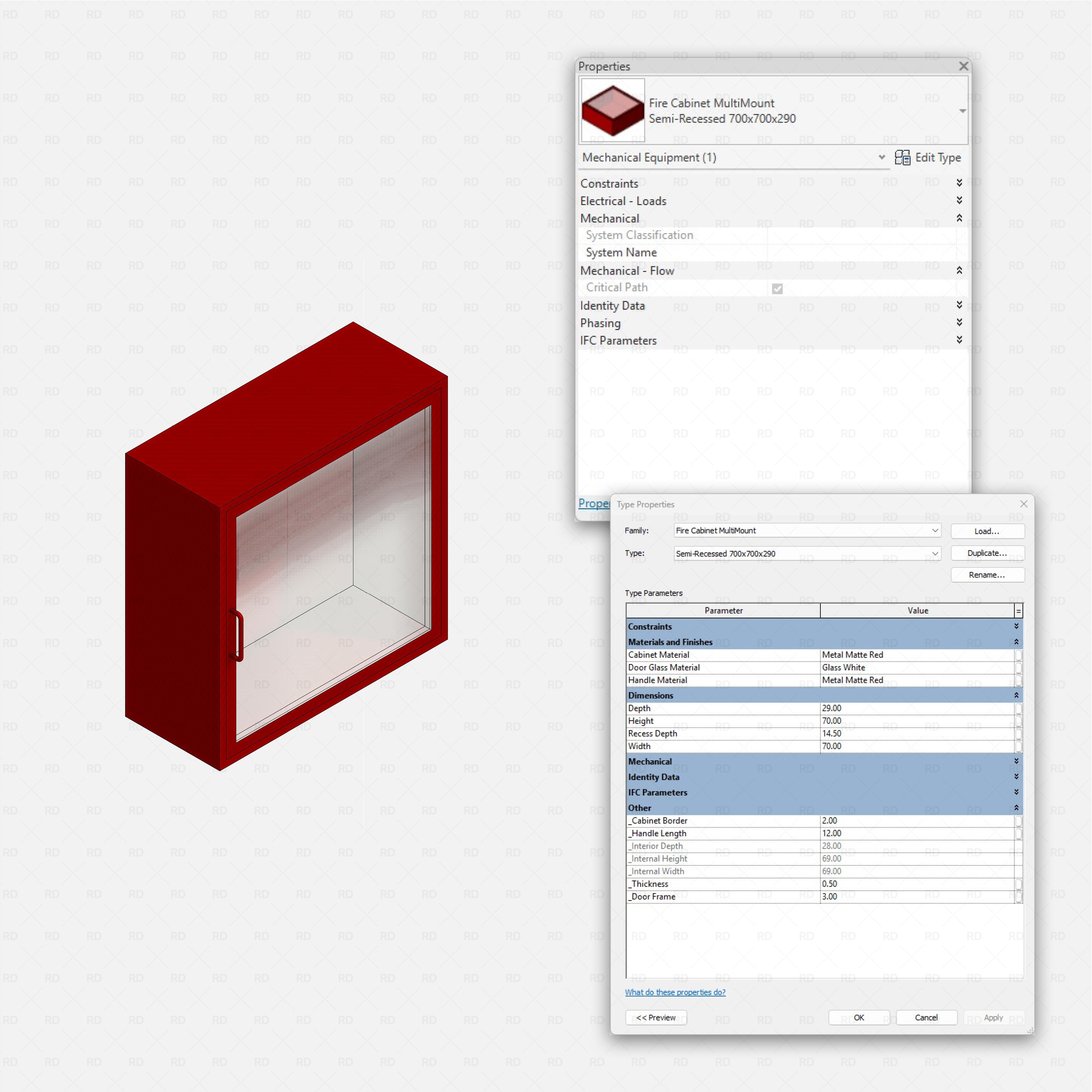Click the << Preview button
1092x1092 pixels.
click(656, 1017)
